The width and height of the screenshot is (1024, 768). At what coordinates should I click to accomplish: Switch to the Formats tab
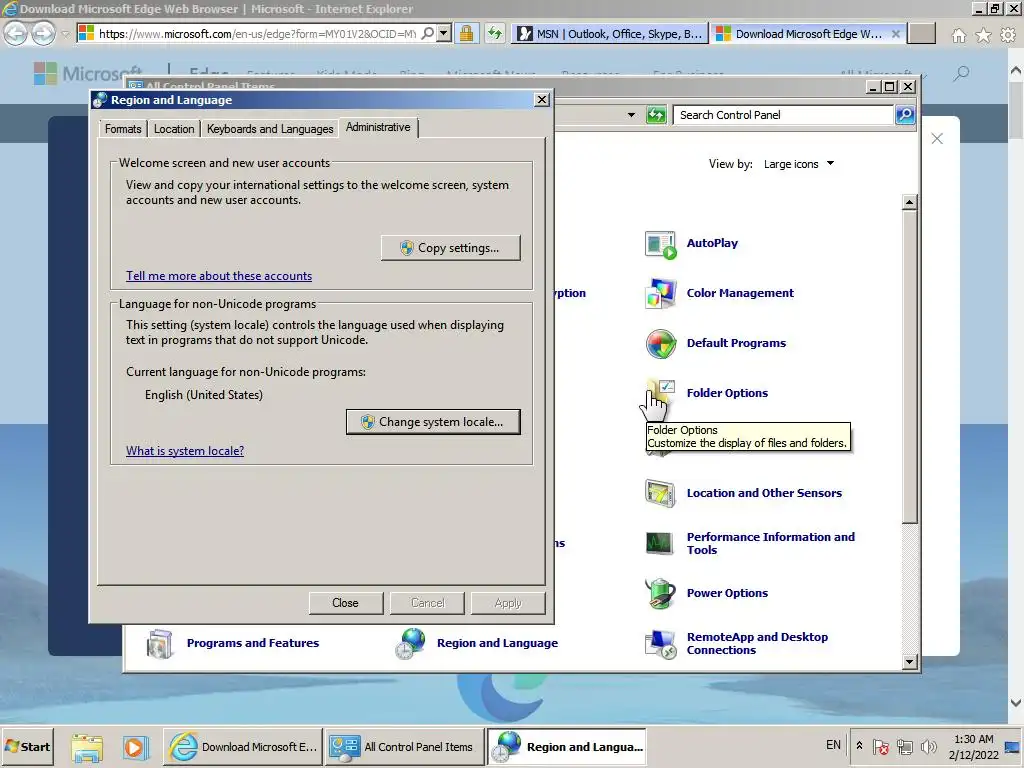pyautogui.click(x=123, y=129)
